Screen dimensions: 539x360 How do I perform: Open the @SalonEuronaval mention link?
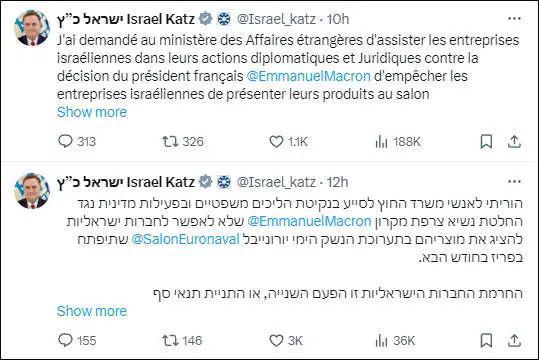185,239
